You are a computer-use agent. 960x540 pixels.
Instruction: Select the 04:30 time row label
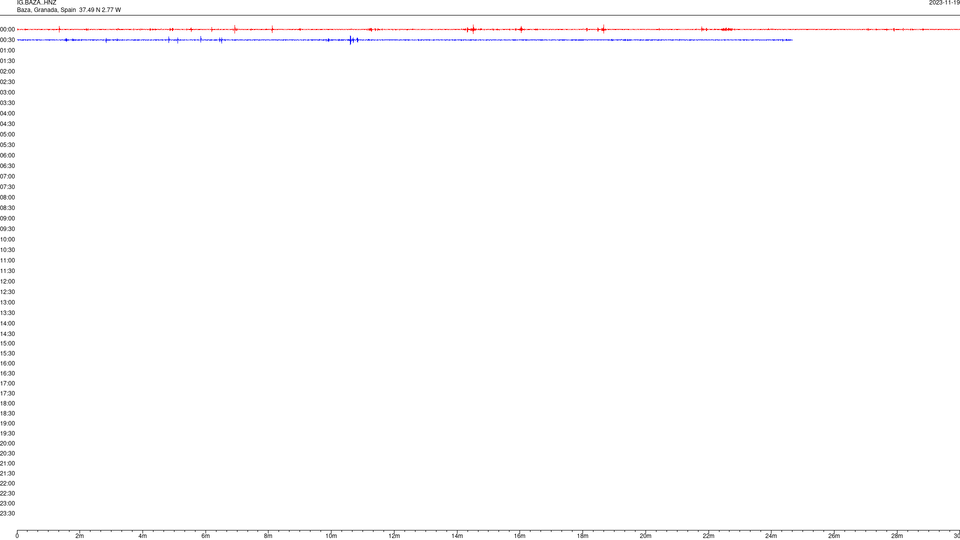(7, 124)
